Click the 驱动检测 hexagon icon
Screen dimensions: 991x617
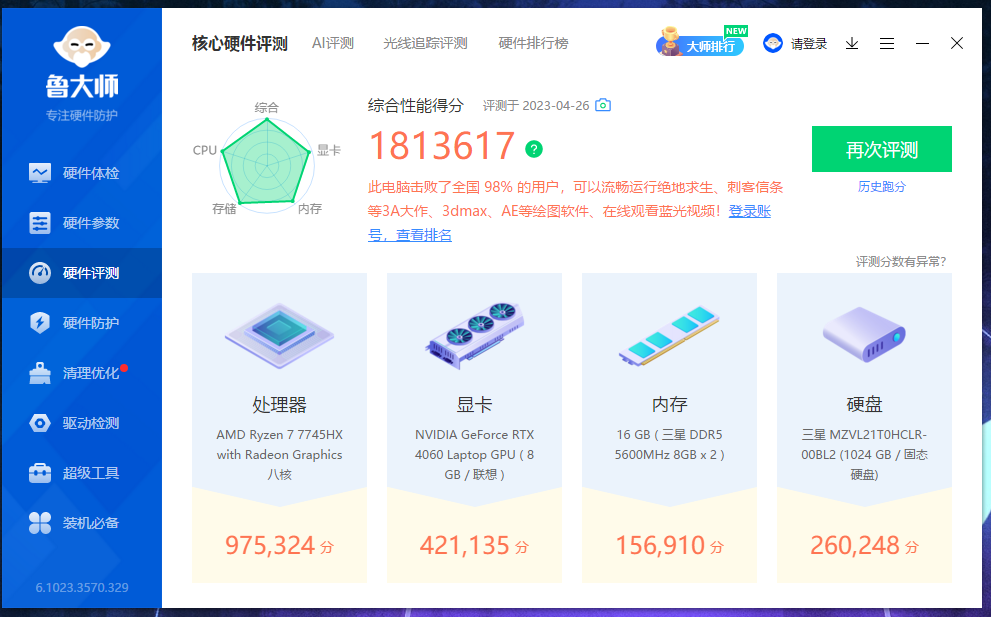40,423
